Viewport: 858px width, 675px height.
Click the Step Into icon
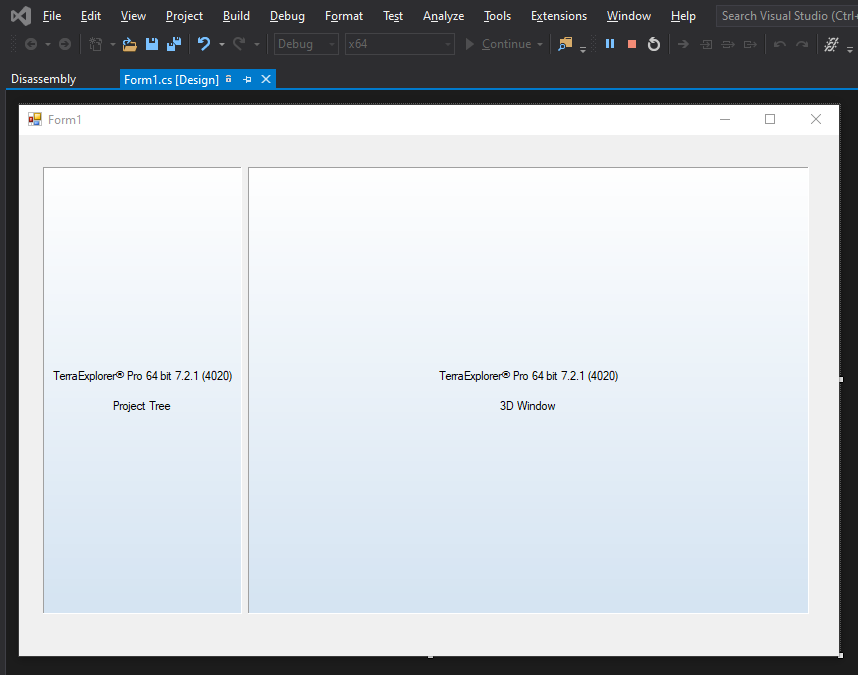(706, 44)
